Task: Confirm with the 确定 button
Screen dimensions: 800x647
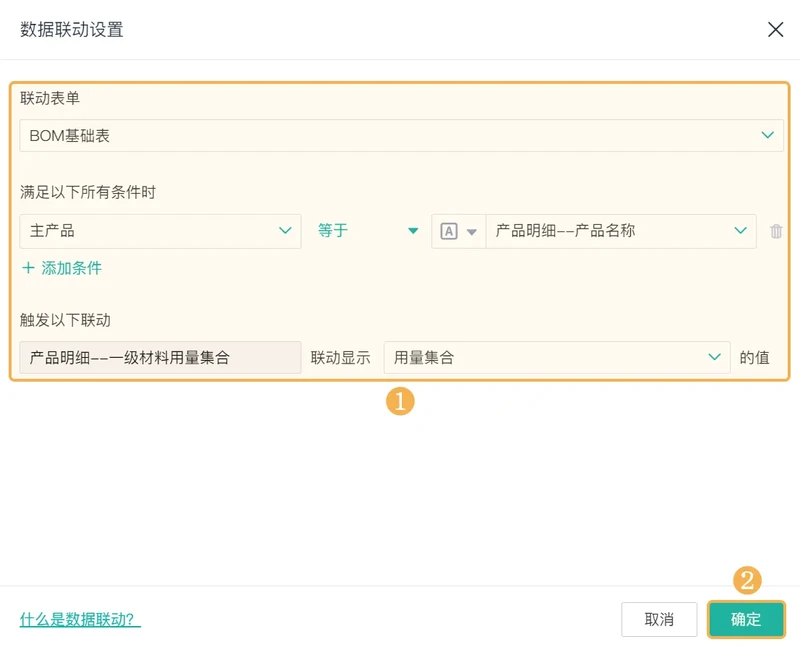Action: pos(746,619)
